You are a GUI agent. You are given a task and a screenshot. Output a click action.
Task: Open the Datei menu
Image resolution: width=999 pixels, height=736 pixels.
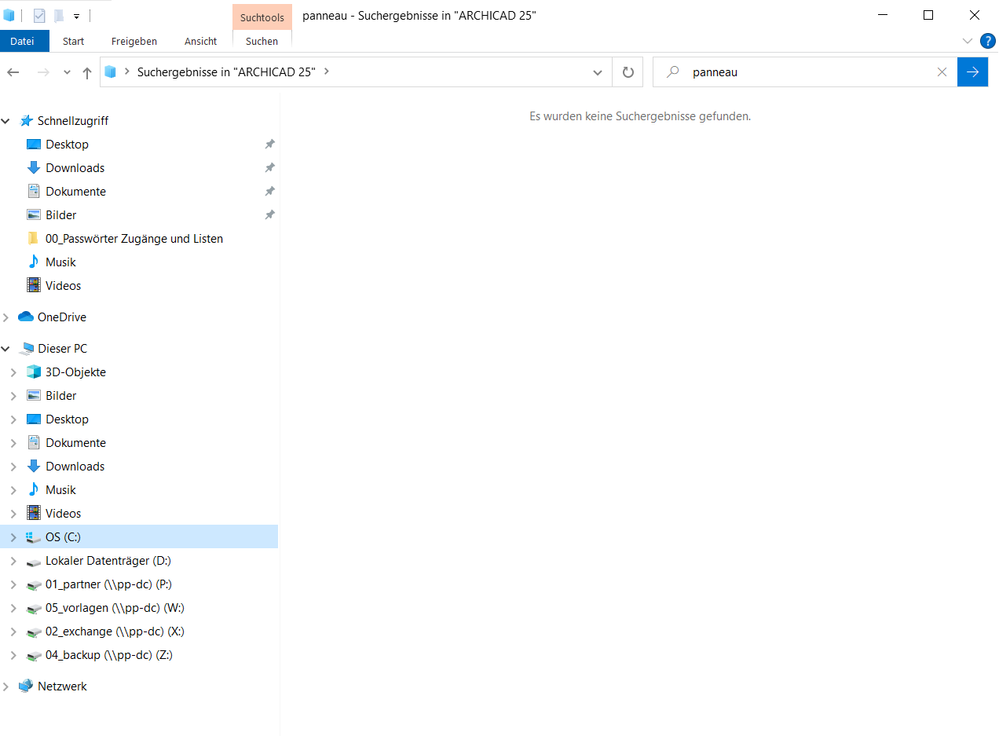point(22,41)
